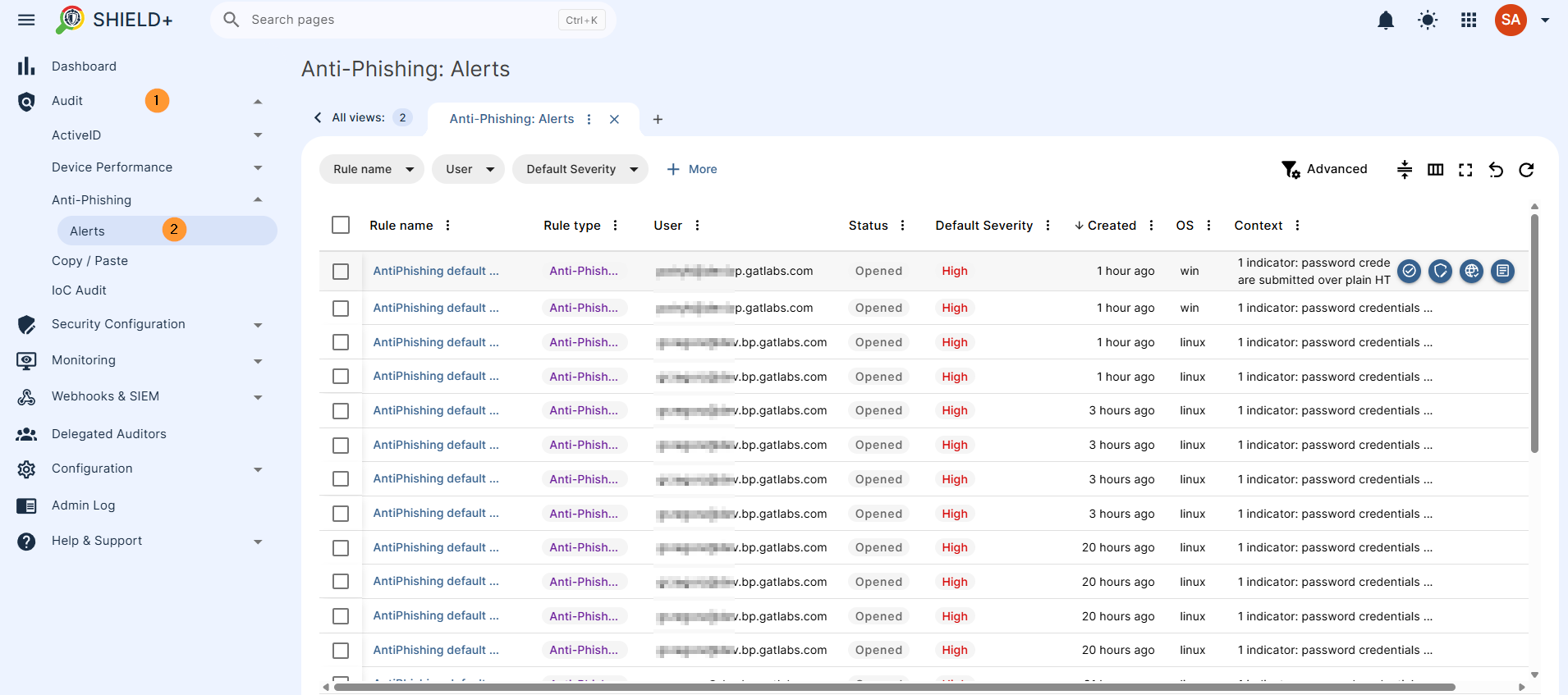1568x695 pixels.
Task: Reset the table view with undo icon
Action: (x=1496, y=170)
